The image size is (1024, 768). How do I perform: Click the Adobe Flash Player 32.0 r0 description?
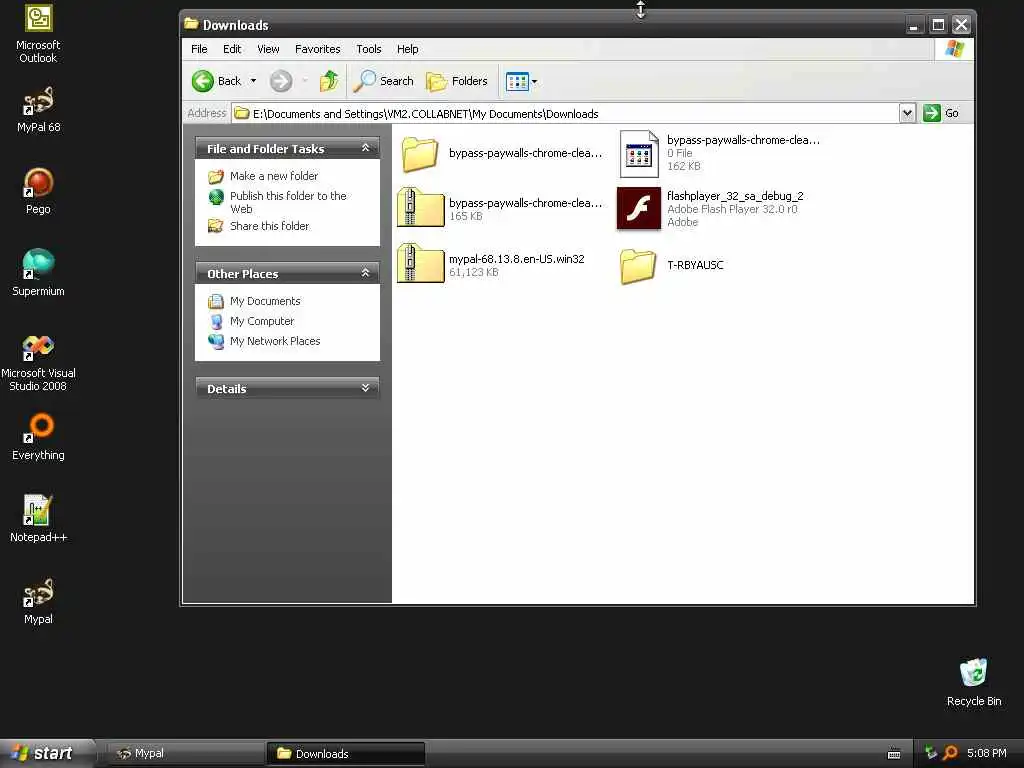pos(732,209)
